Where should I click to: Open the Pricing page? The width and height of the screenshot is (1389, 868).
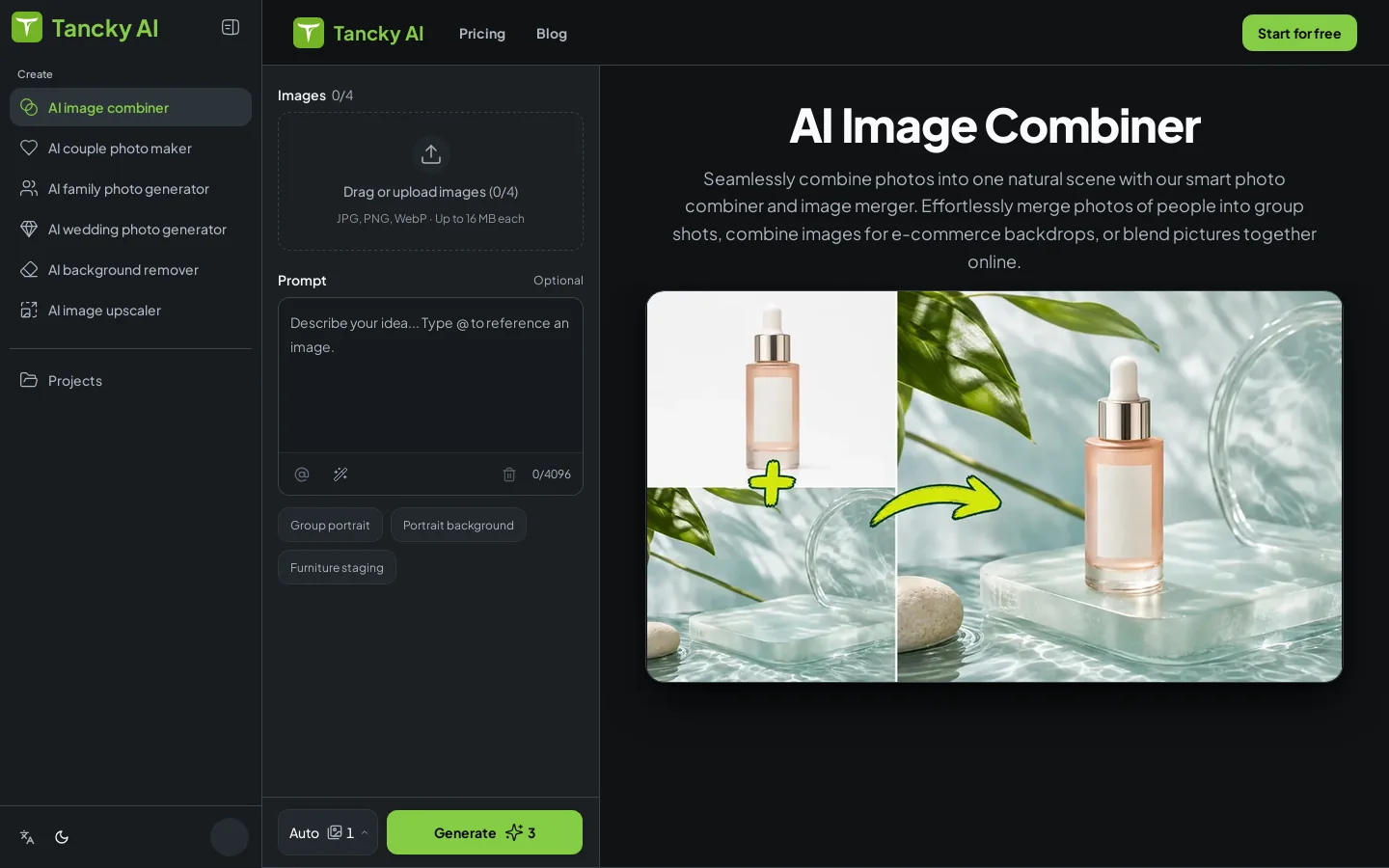tap(482, 34)
